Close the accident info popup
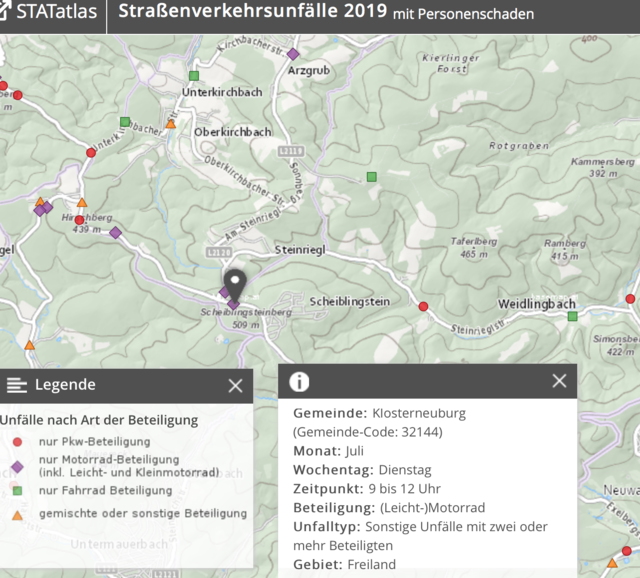The width and height of the screenshot is (640, 578). [x=559, y=381]
